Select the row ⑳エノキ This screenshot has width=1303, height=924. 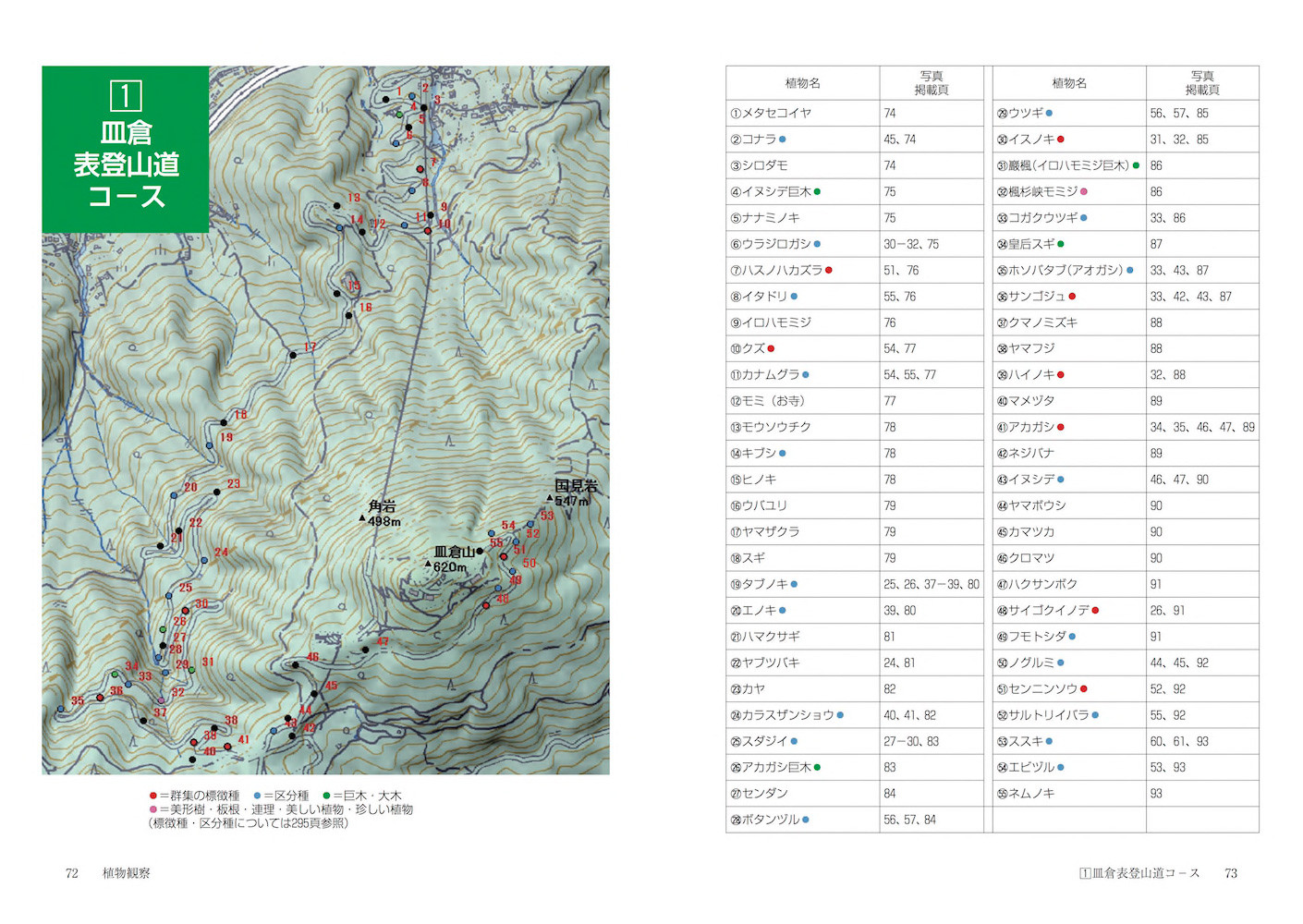coord(855,611)
